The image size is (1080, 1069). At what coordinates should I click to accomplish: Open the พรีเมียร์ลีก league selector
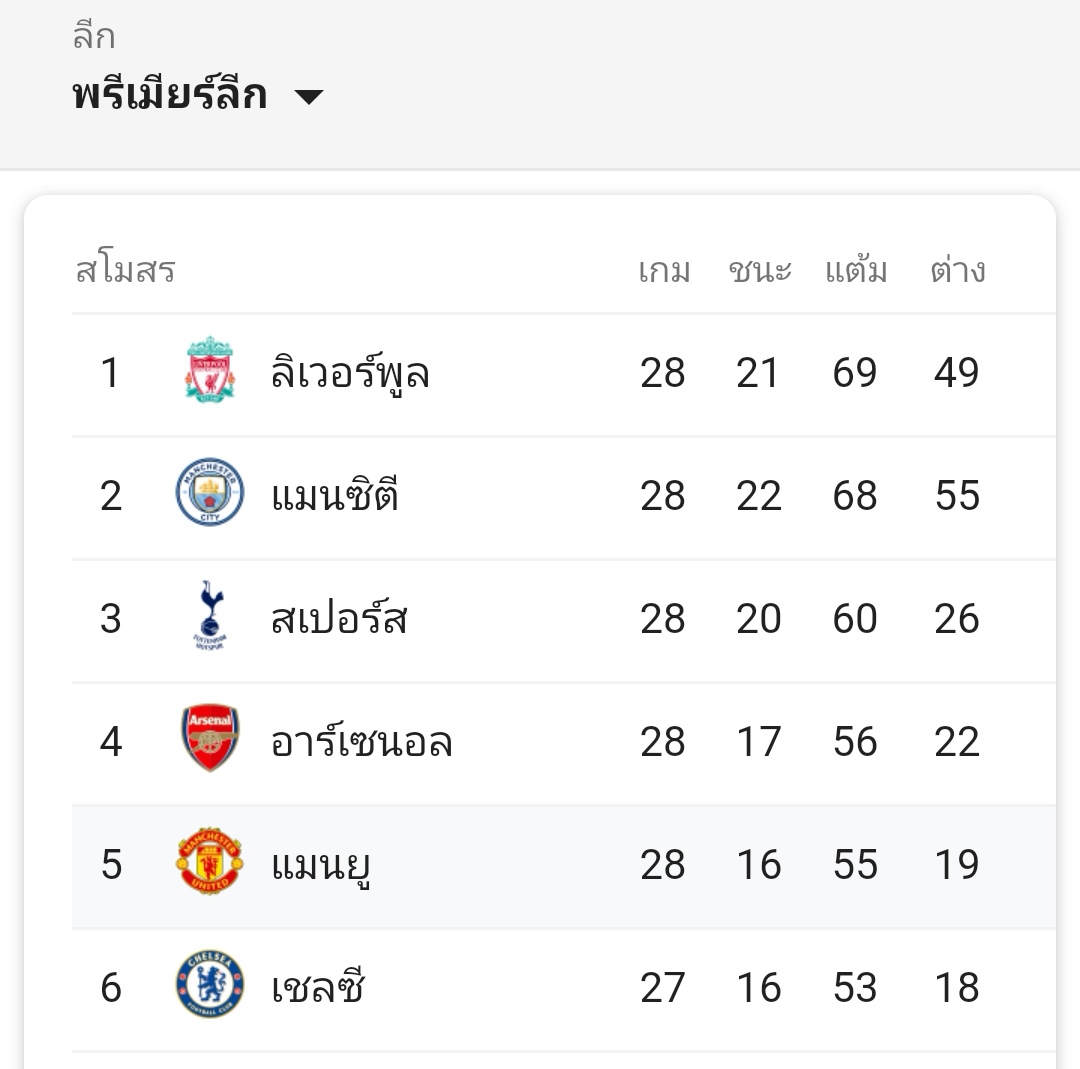coord(170,96)
